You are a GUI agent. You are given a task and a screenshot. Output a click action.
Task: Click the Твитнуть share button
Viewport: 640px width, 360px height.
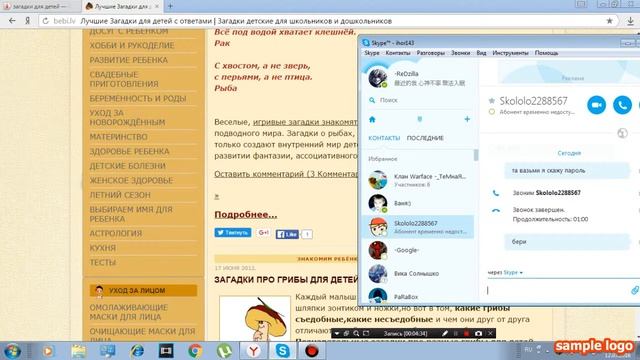click(233, 233)
